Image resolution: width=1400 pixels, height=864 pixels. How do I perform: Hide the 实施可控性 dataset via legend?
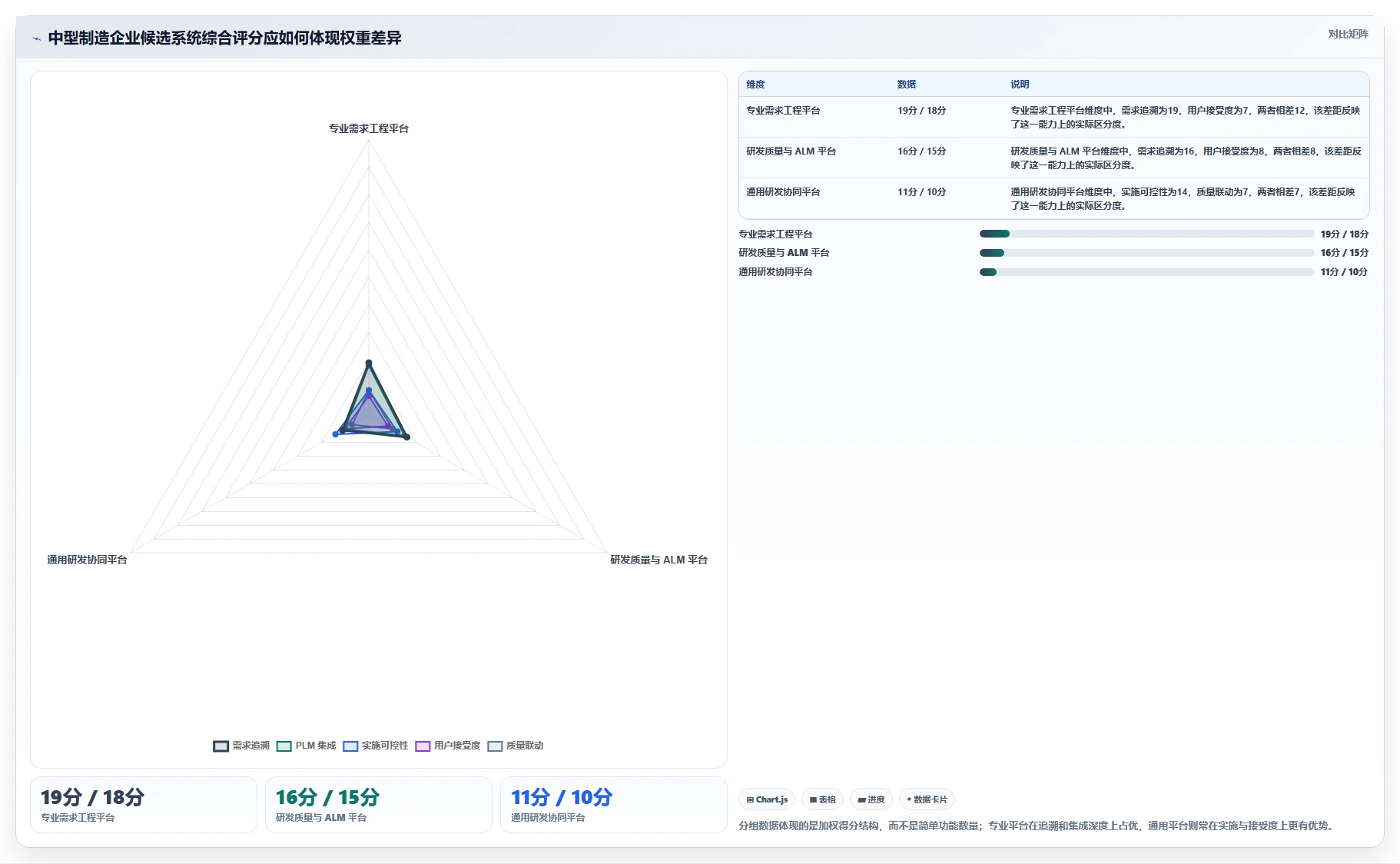(x=375, y=746)
